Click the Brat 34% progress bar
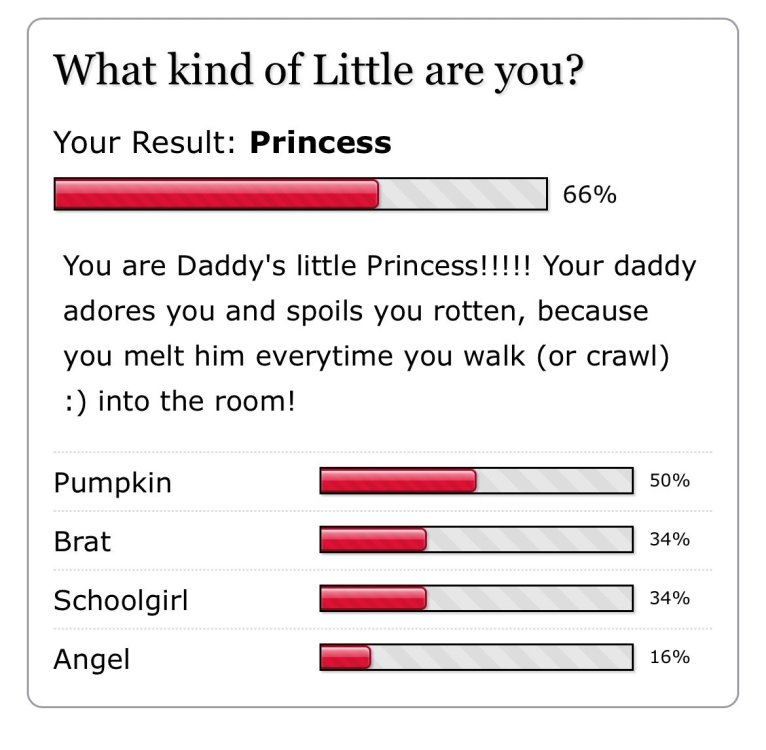Screen dimensions: 766x750 tap(476, 539)
